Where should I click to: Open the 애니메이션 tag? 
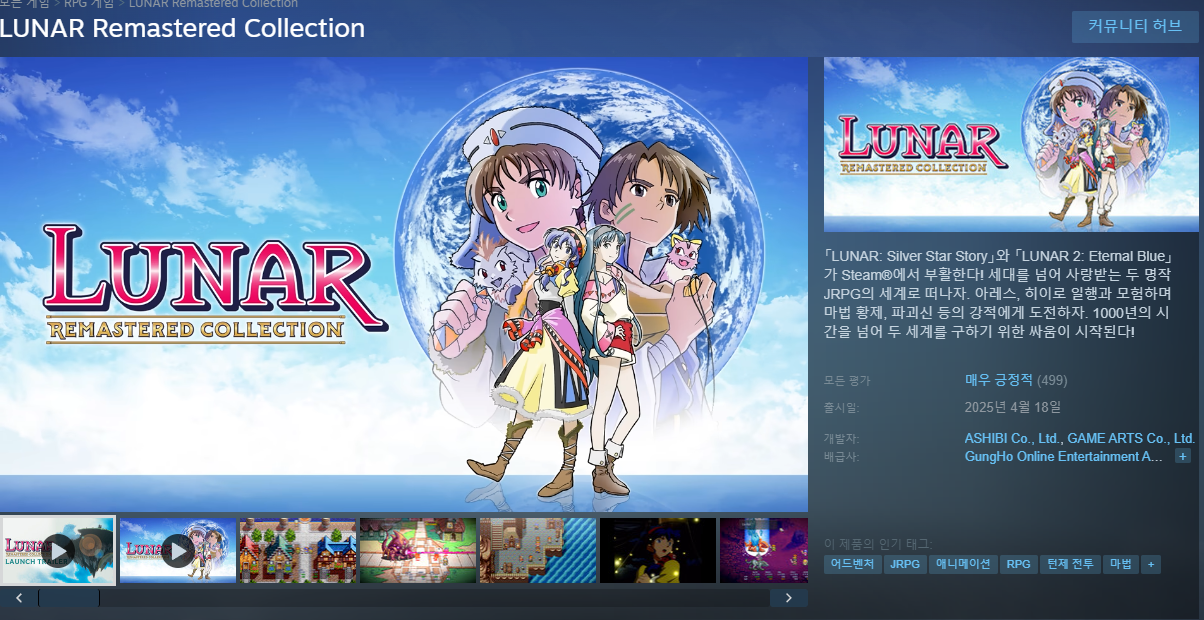click(963, 565)
